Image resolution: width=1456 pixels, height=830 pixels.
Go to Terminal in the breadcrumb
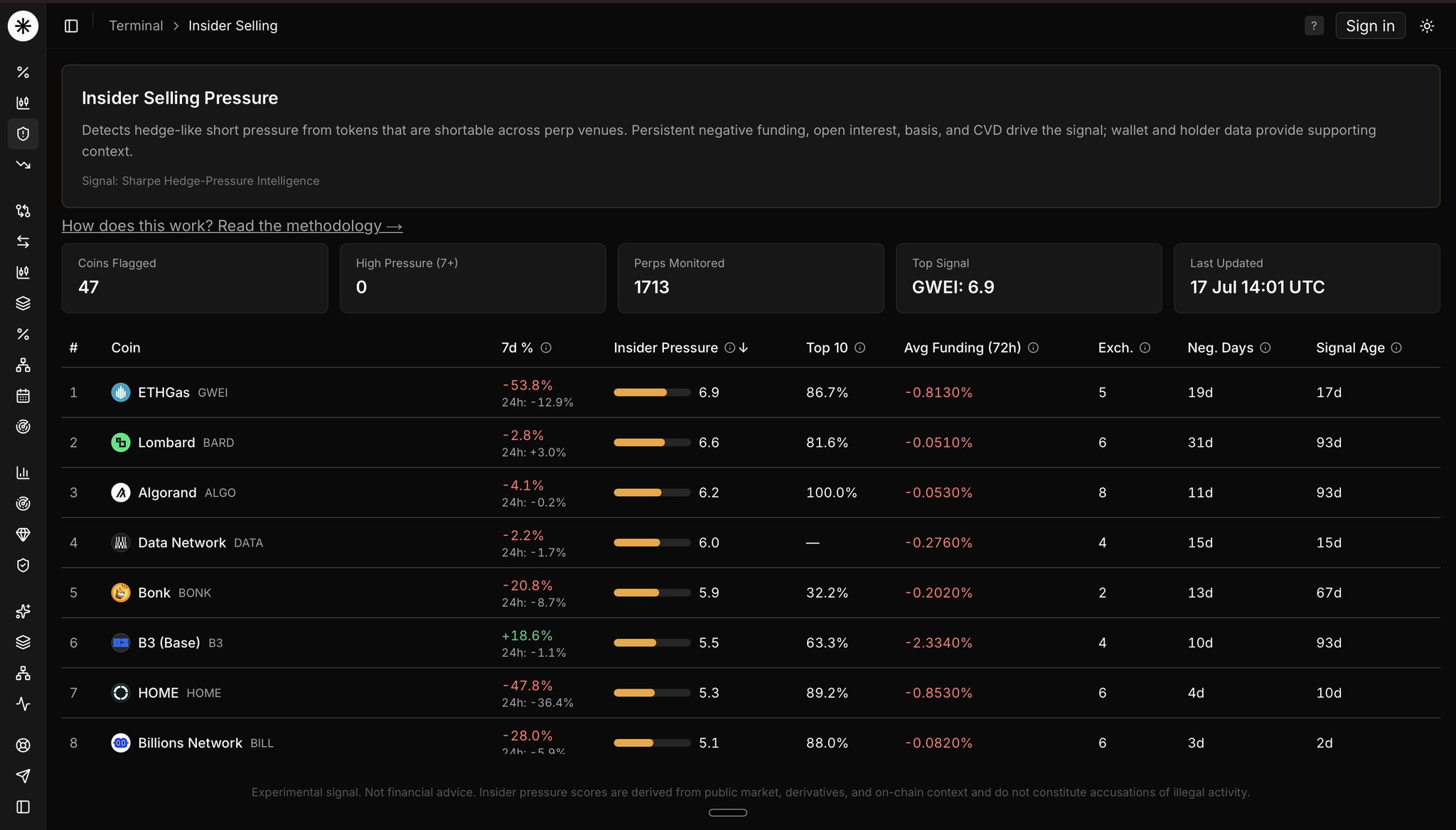(136, 26)
